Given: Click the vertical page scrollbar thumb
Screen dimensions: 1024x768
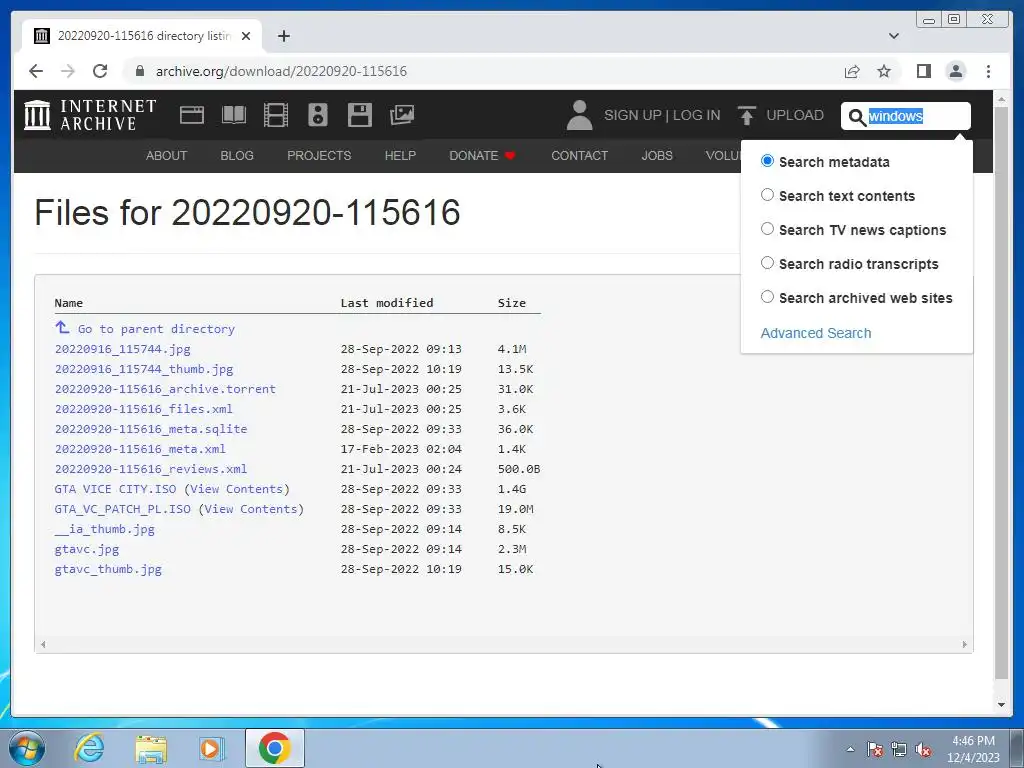Looking at the screenshot, I should 1001,392.
